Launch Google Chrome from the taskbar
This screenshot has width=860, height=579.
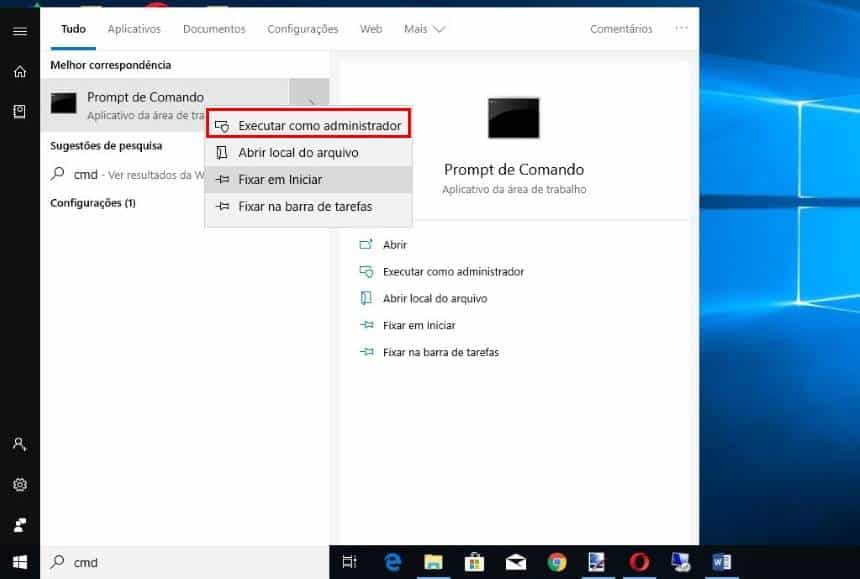pyautogui.click(x=557, y=562)
